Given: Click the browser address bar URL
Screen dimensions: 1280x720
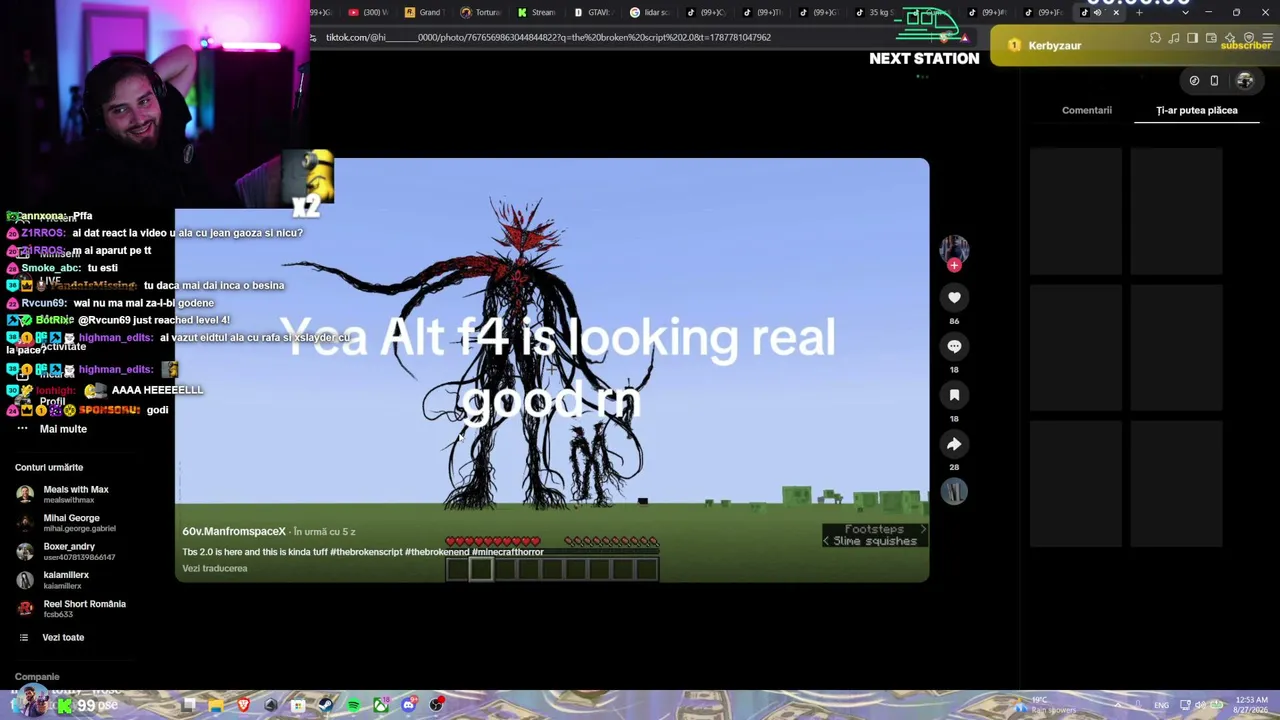Looking at the screenshot, I should coord(548,38).
